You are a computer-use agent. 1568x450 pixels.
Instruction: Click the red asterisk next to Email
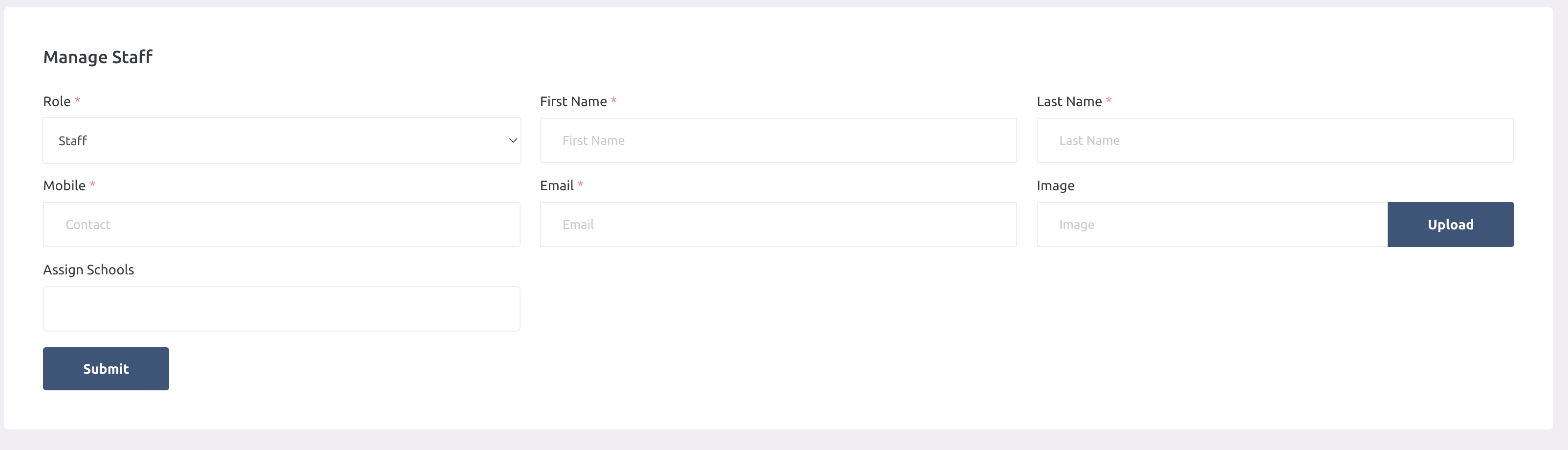[580, 184]
